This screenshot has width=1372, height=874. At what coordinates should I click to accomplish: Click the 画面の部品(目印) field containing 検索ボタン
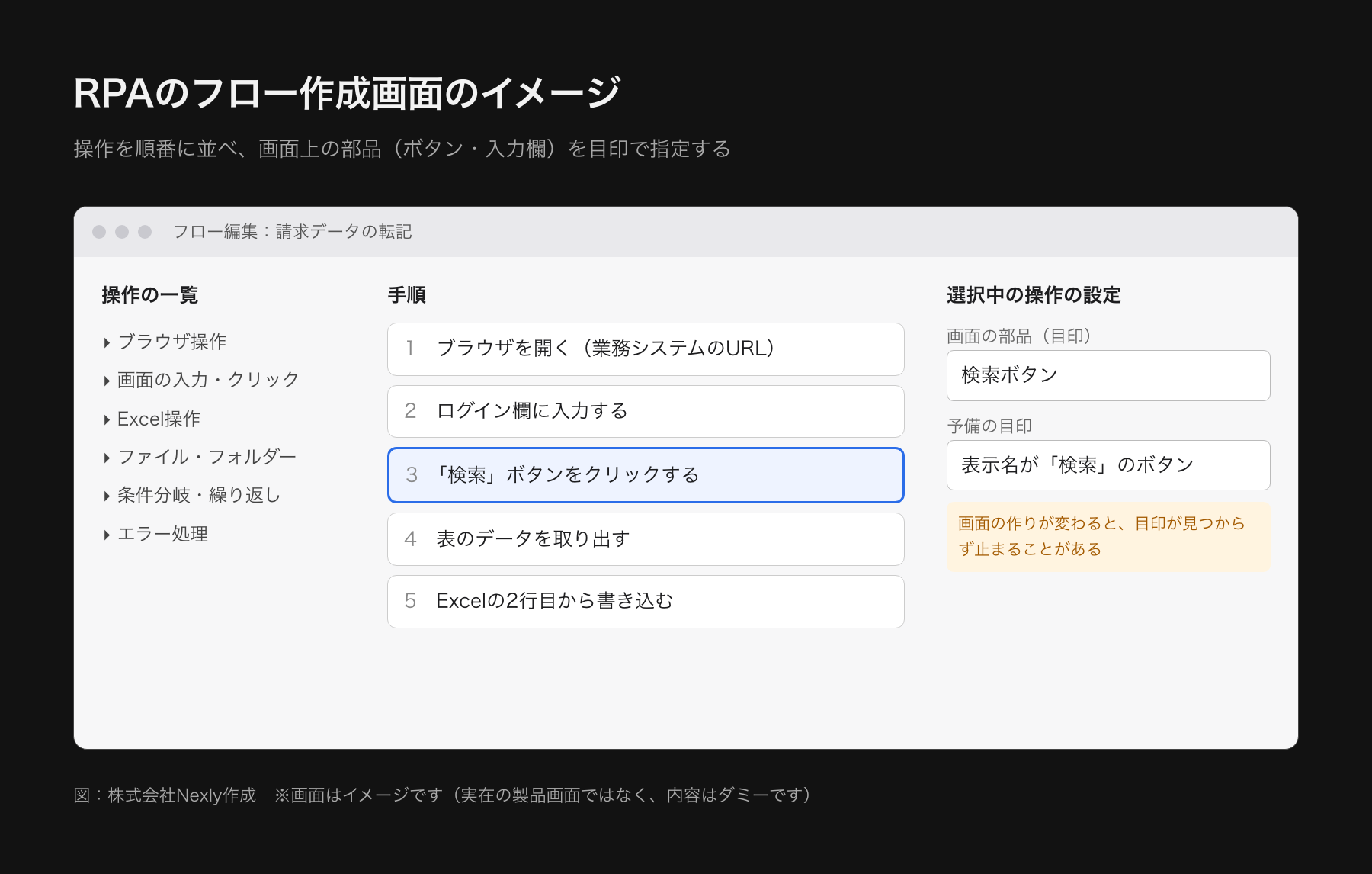point(1108,375)
